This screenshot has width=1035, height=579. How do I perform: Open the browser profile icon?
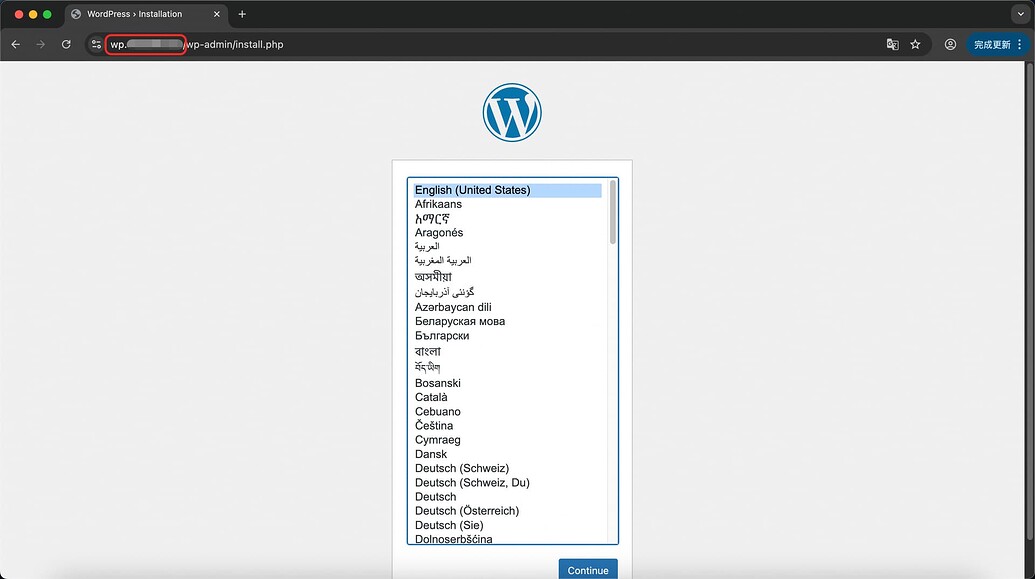[950, 44]
